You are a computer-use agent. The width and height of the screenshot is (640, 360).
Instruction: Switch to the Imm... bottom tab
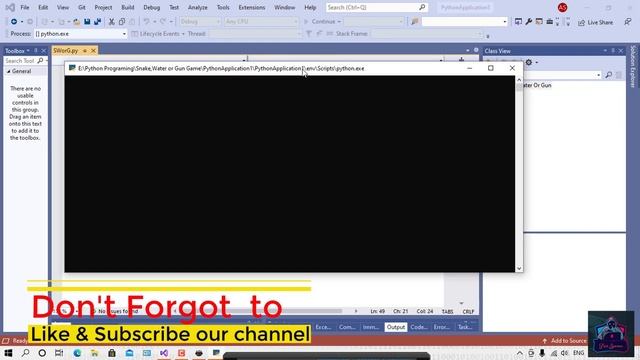click(371, 327)
